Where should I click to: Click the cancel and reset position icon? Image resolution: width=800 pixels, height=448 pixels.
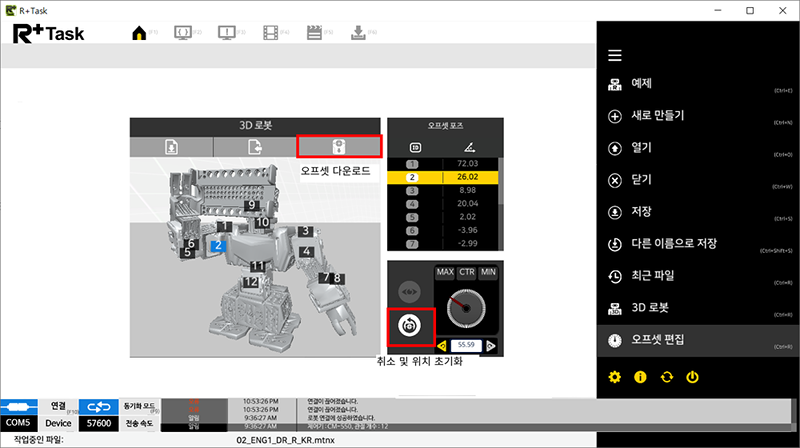(x=409, y=325)
